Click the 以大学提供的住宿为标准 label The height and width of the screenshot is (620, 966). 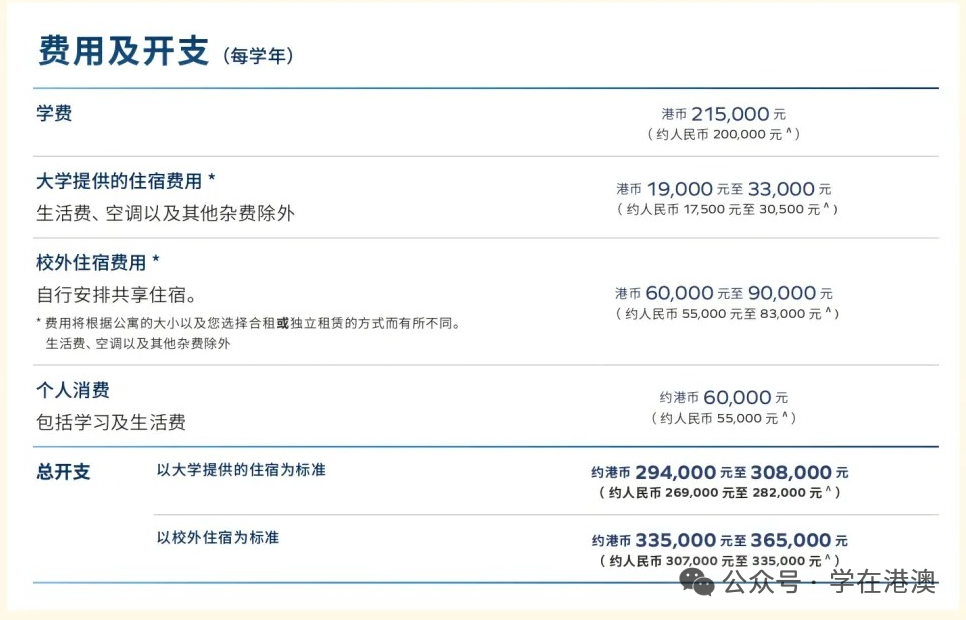pos(241,469)
